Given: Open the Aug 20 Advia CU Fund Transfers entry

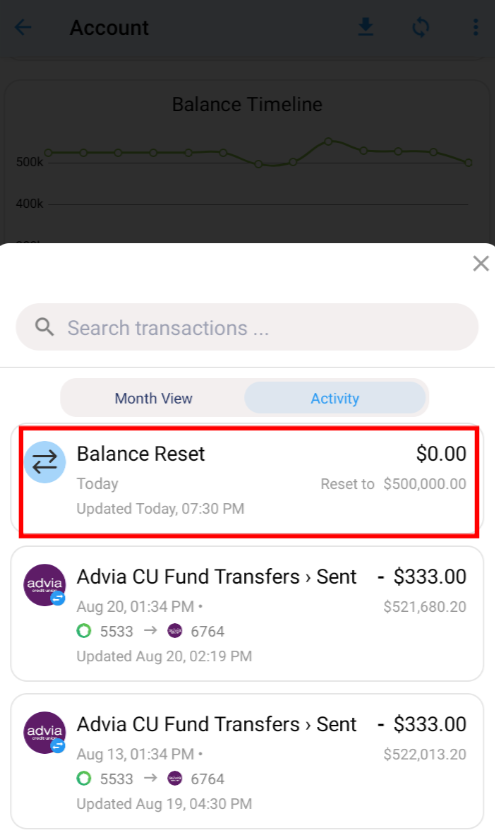Looking at the screenshot, I should pyautogui.click(x=247, y=614).
